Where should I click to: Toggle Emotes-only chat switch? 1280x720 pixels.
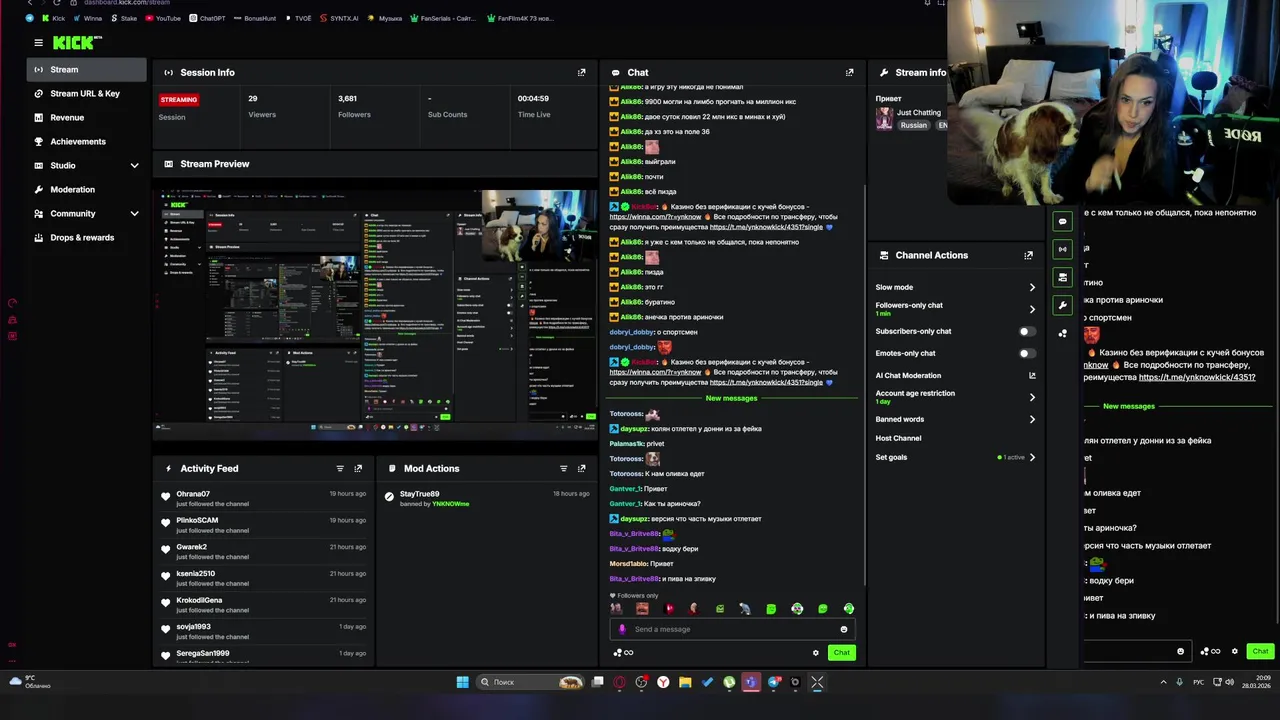click(x=1027, y=353)
